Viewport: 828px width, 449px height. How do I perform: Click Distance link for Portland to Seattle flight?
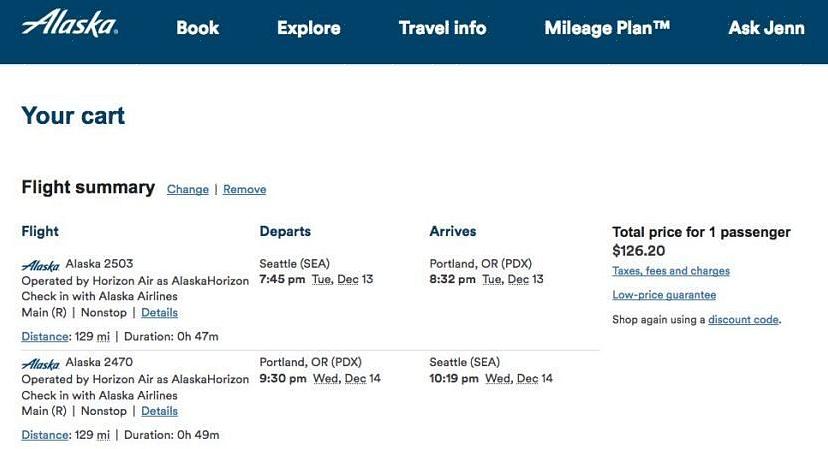[45, 435]
